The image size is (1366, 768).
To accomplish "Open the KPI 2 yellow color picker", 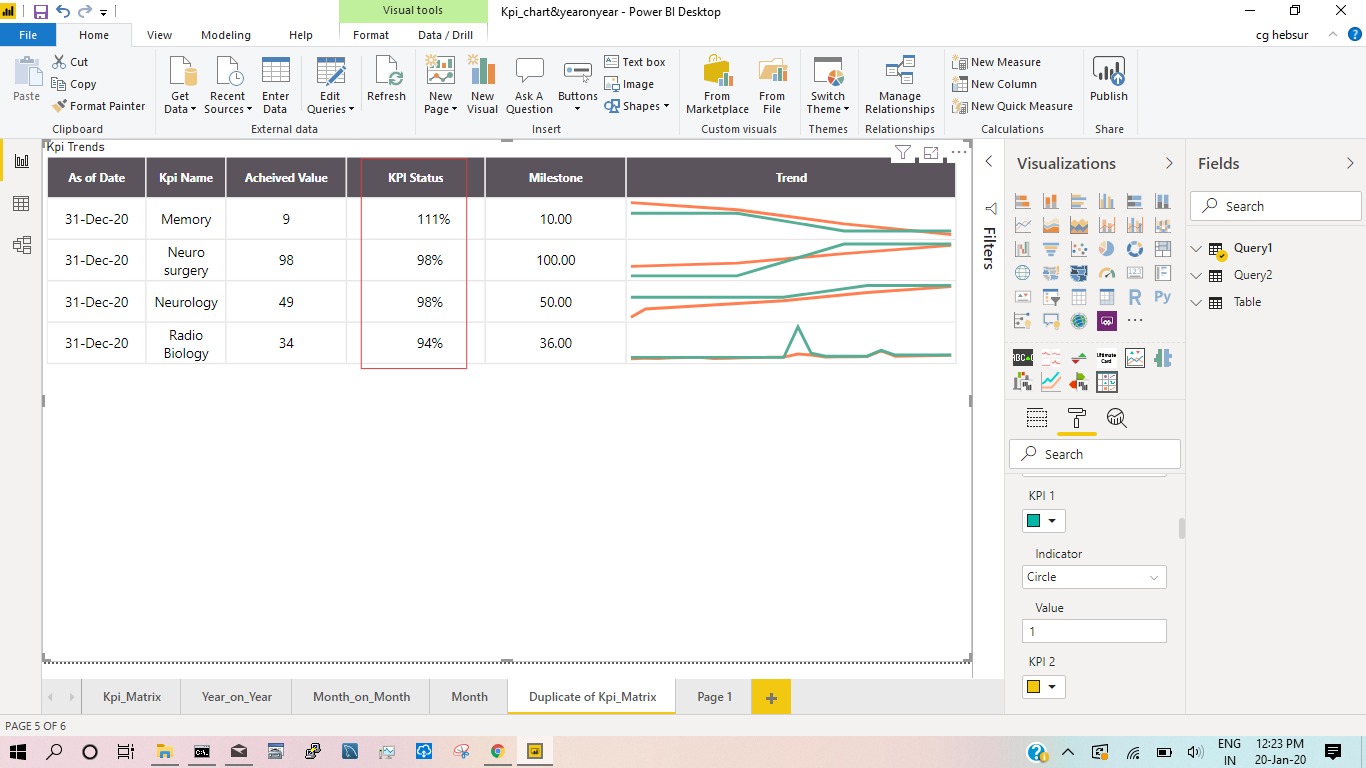I will (1043, 687).
